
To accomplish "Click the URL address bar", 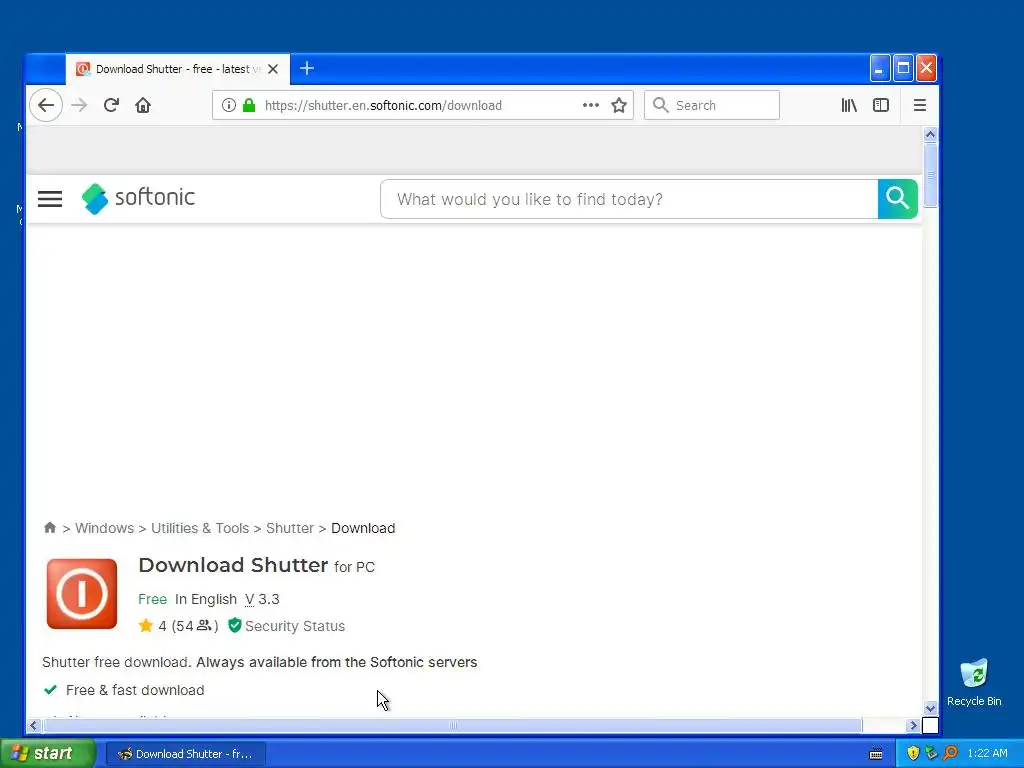I will point(422,105).
